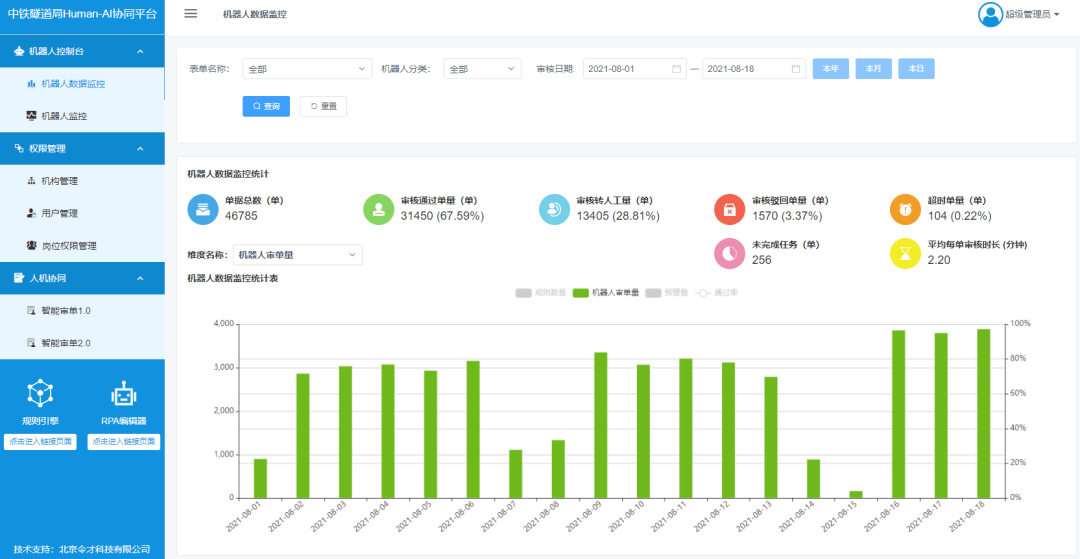The height and width of the screenshot is (559, 1080).
Task: Click the RPA编辑器 robot icon
Action: pyautogui.click(x=123, y=393)
